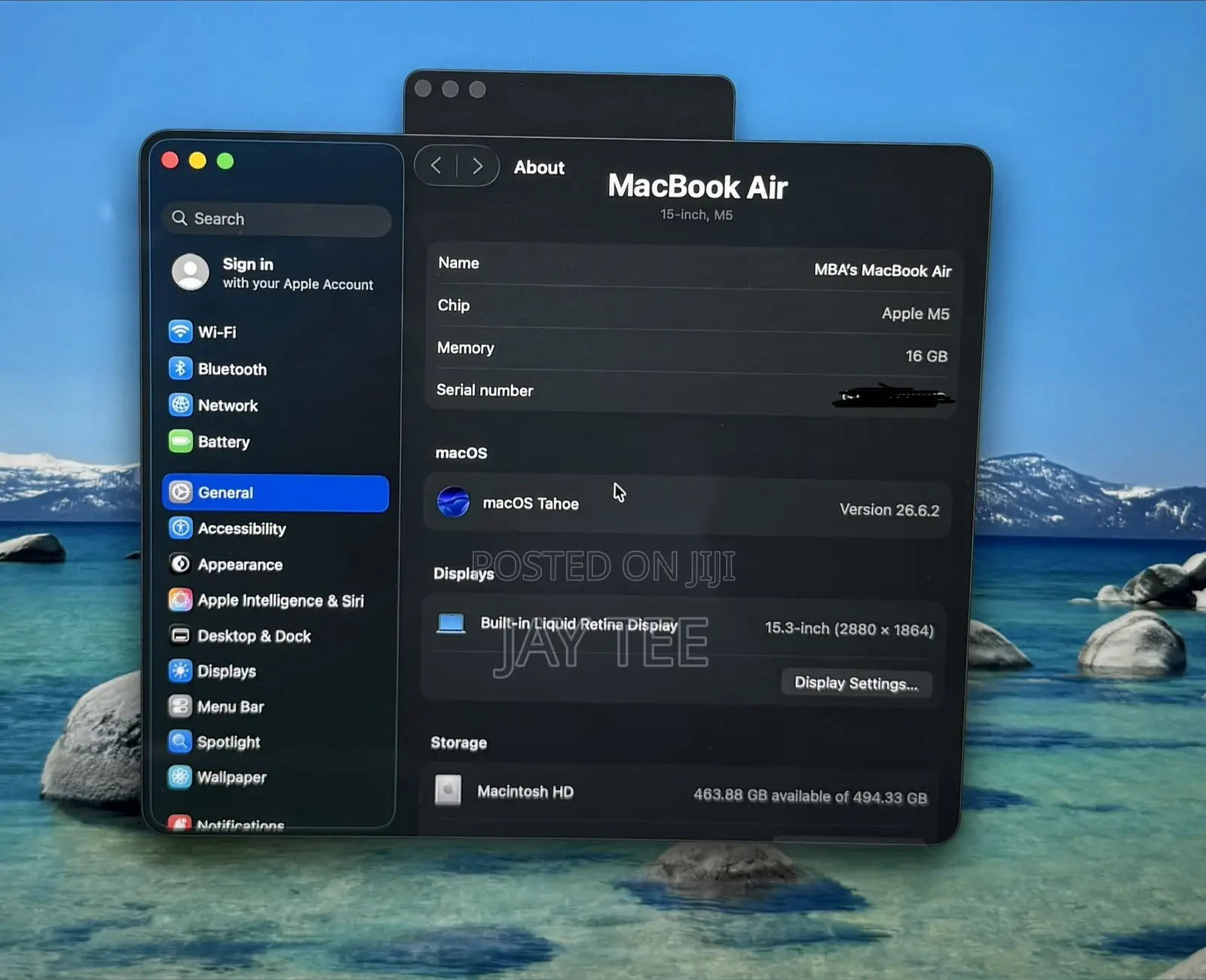The height and width of the screenshot is (980, 1206).
Task: Go back with the left chevron
Action: click(x=436, y=165)
